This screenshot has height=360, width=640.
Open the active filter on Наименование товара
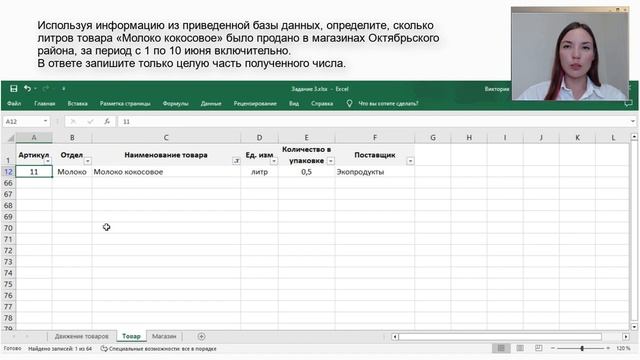(x=236, y=161)
